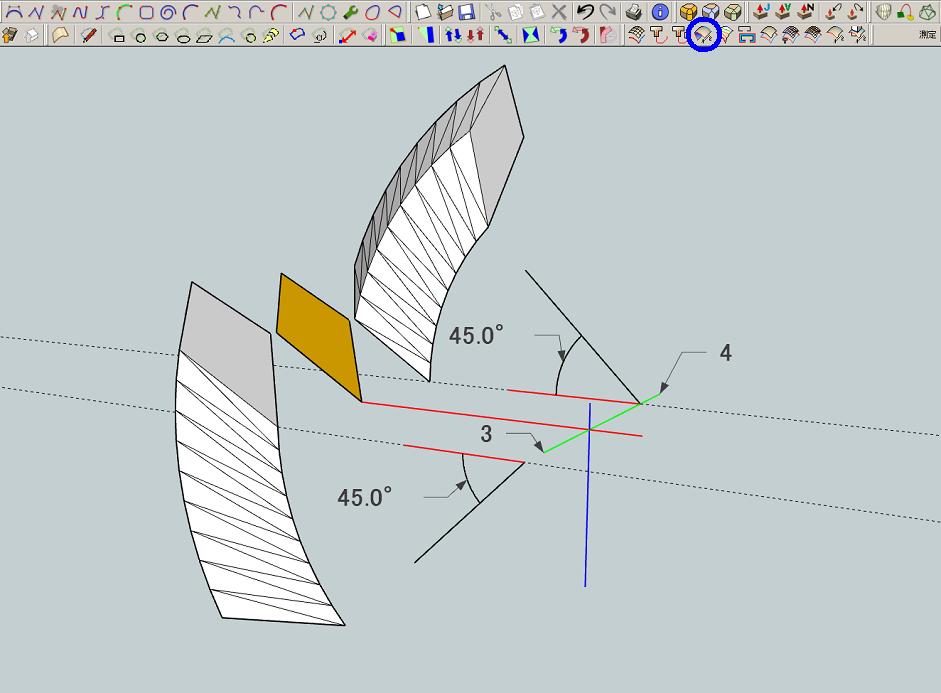Screen dimensions: 941x693
Task: Open a file via the folder icon
Action: point(445,11)
